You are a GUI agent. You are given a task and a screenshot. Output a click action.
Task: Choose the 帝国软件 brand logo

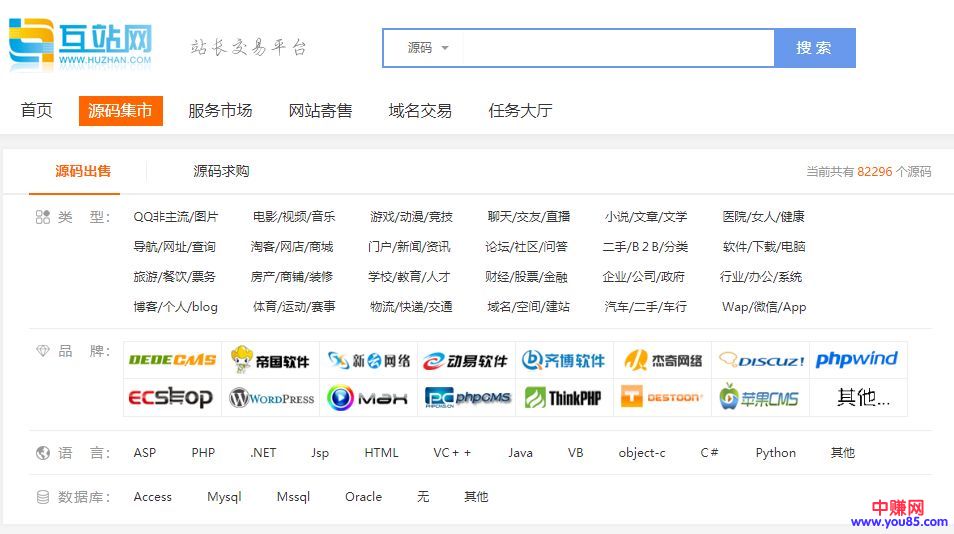pos(270,360)
